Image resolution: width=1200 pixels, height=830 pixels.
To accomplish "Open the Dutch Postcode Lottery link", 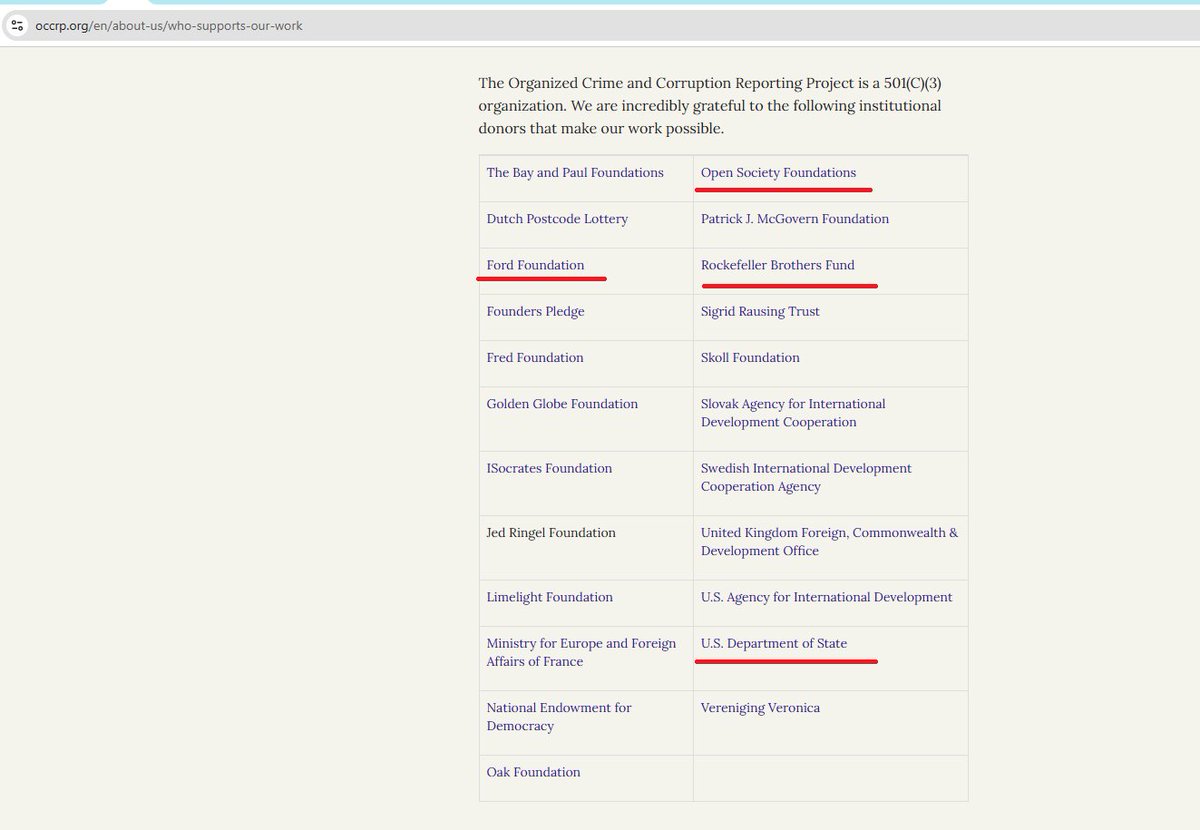I will [x=557, y=218].
